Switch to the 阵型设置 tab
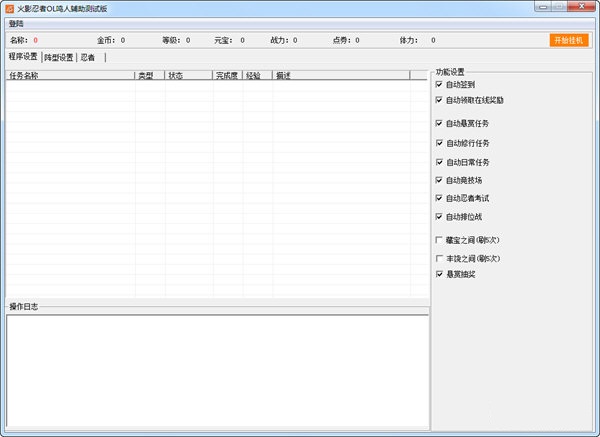 point(59,57)
